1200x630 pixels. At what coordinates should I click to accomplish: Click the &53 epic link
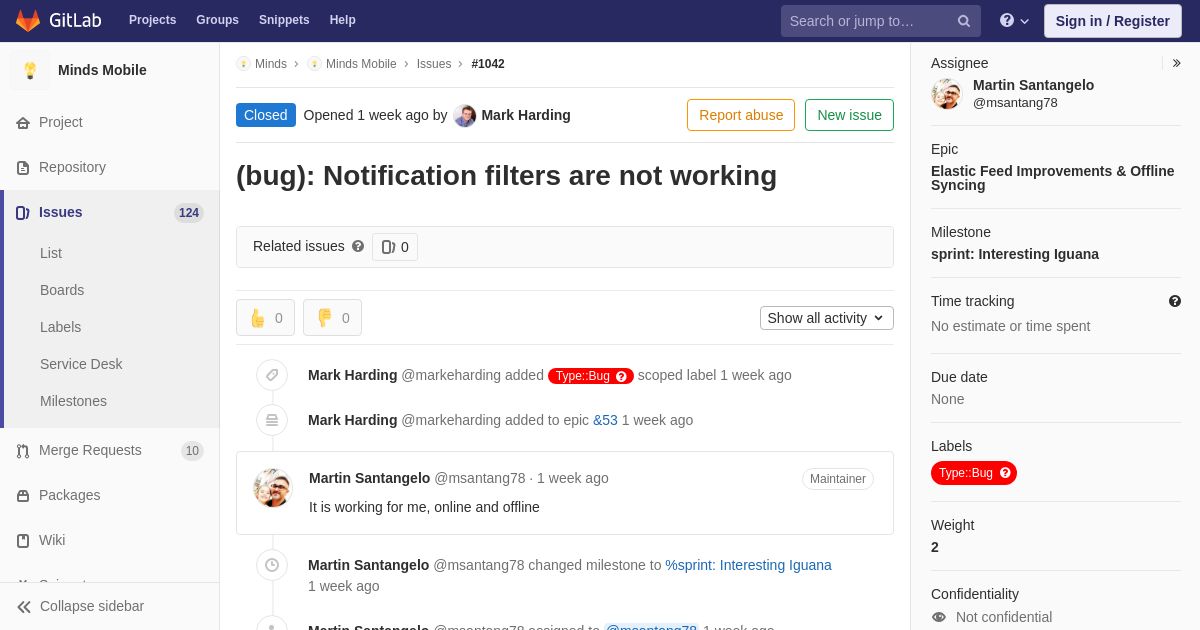click(605, 420)
